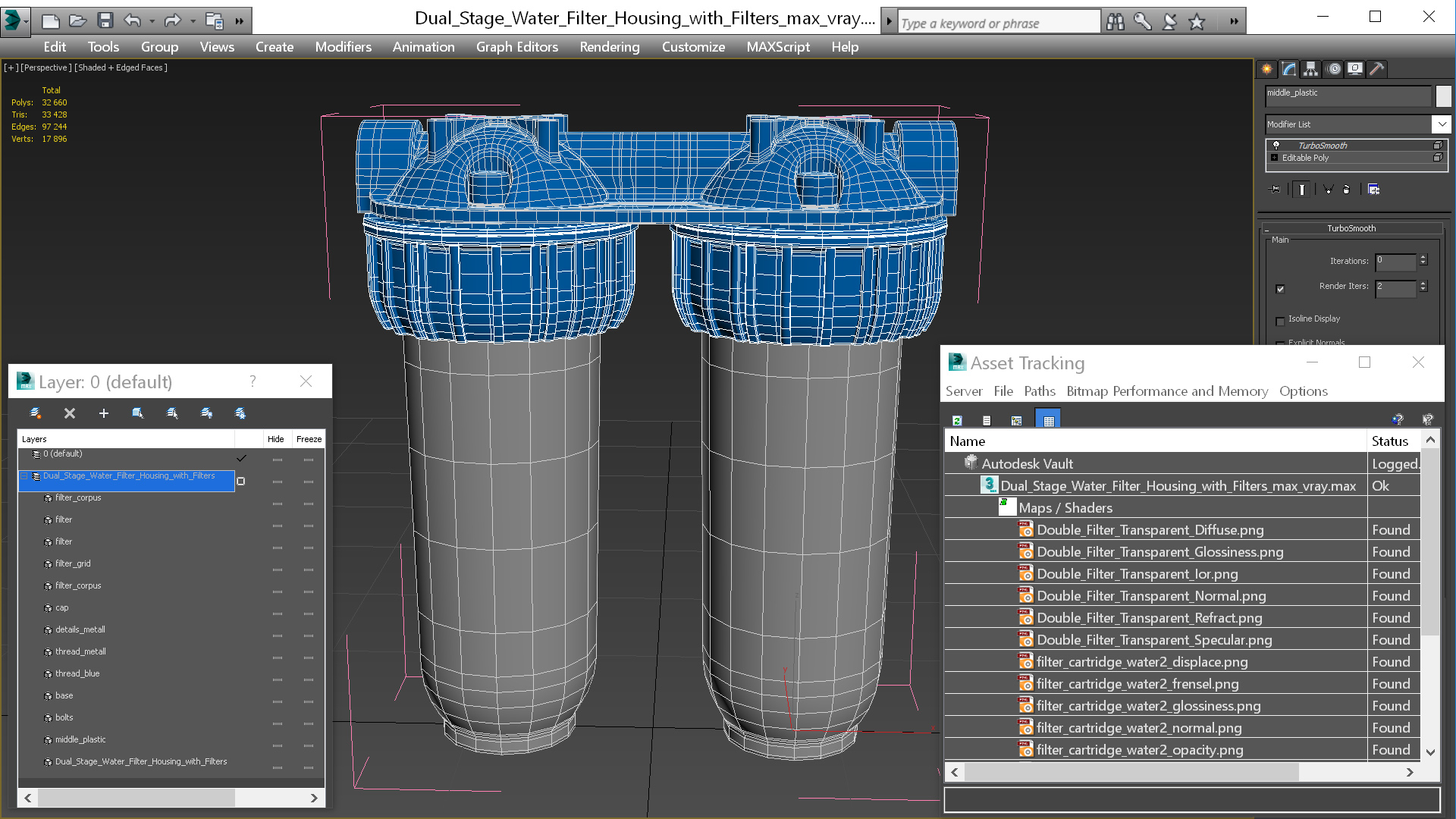Click Configure Modifier Sets icon
The height and width of the screenshot is (819, 1456).
[1374, 190]
